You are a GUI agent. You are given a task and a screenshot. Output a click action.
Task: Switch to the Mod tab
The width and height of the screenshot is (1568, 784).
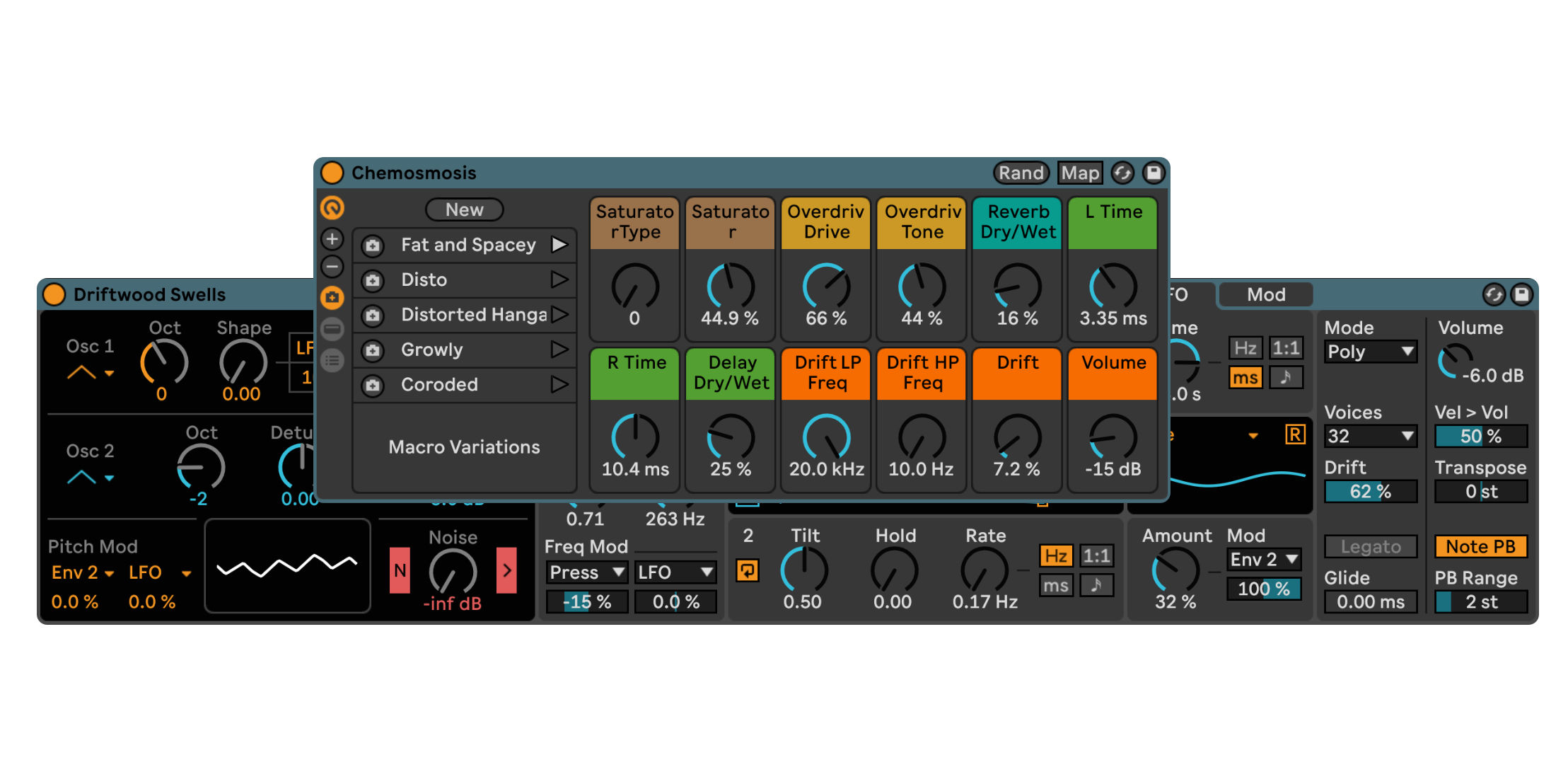tap(1265, 294)
